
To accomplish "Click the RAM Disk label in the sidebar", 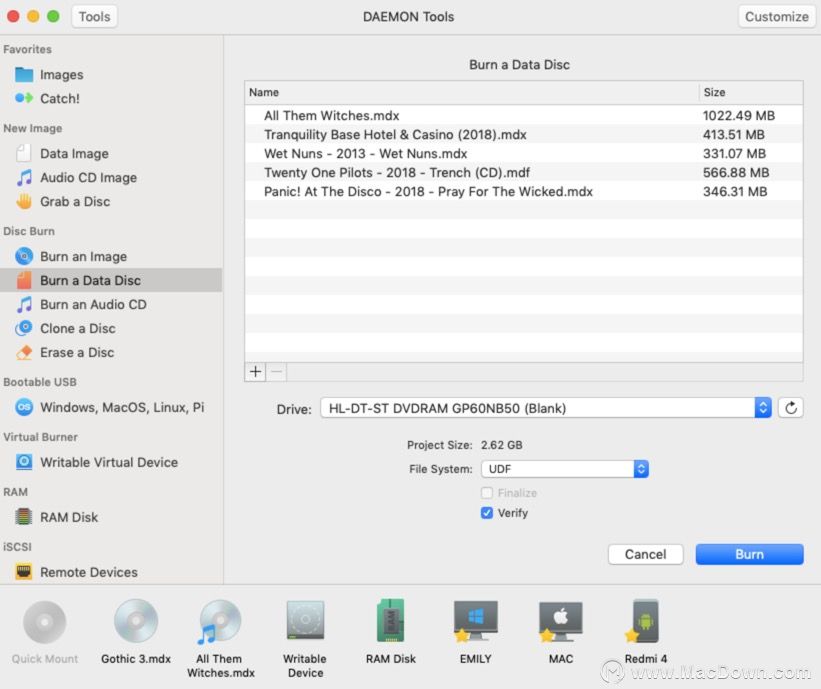I will click(x=69, y=517).
